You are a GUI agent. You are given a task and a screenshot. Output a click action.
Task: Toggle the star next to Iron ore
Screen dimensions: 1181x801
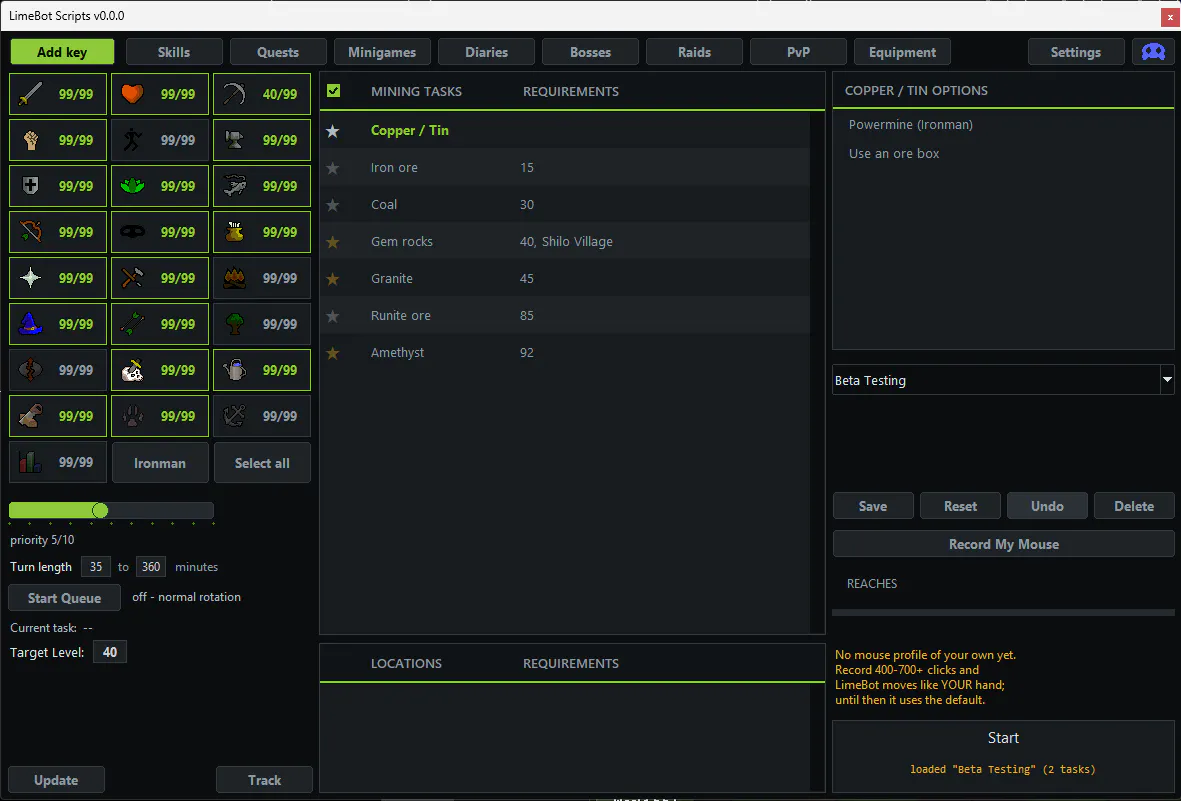tap(332, 168)
